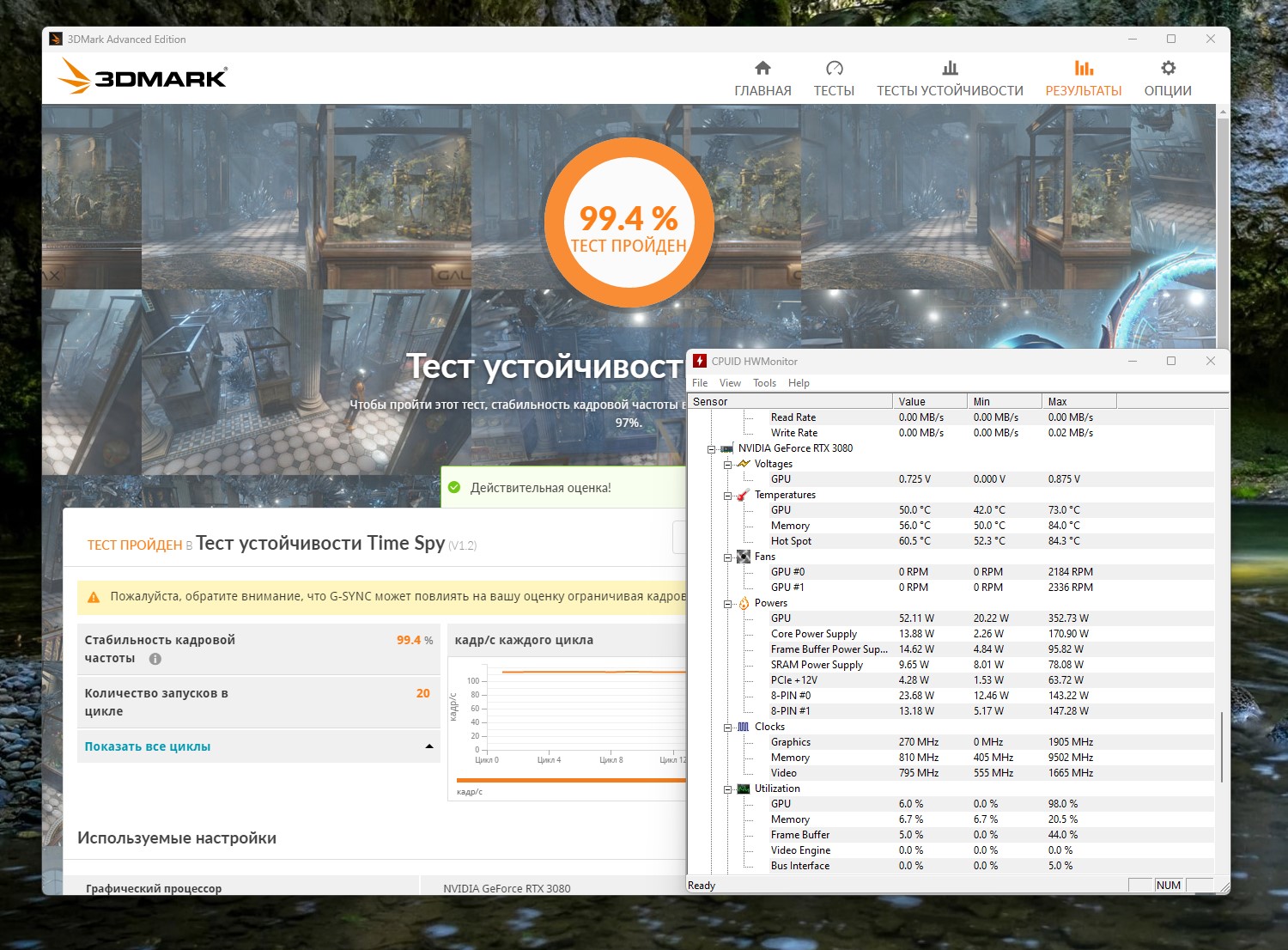The width and height of the screenshot is (1288, 950).
Task: Select the РЕЗУЛЬТАТЫ tab
Action: 1083,78
